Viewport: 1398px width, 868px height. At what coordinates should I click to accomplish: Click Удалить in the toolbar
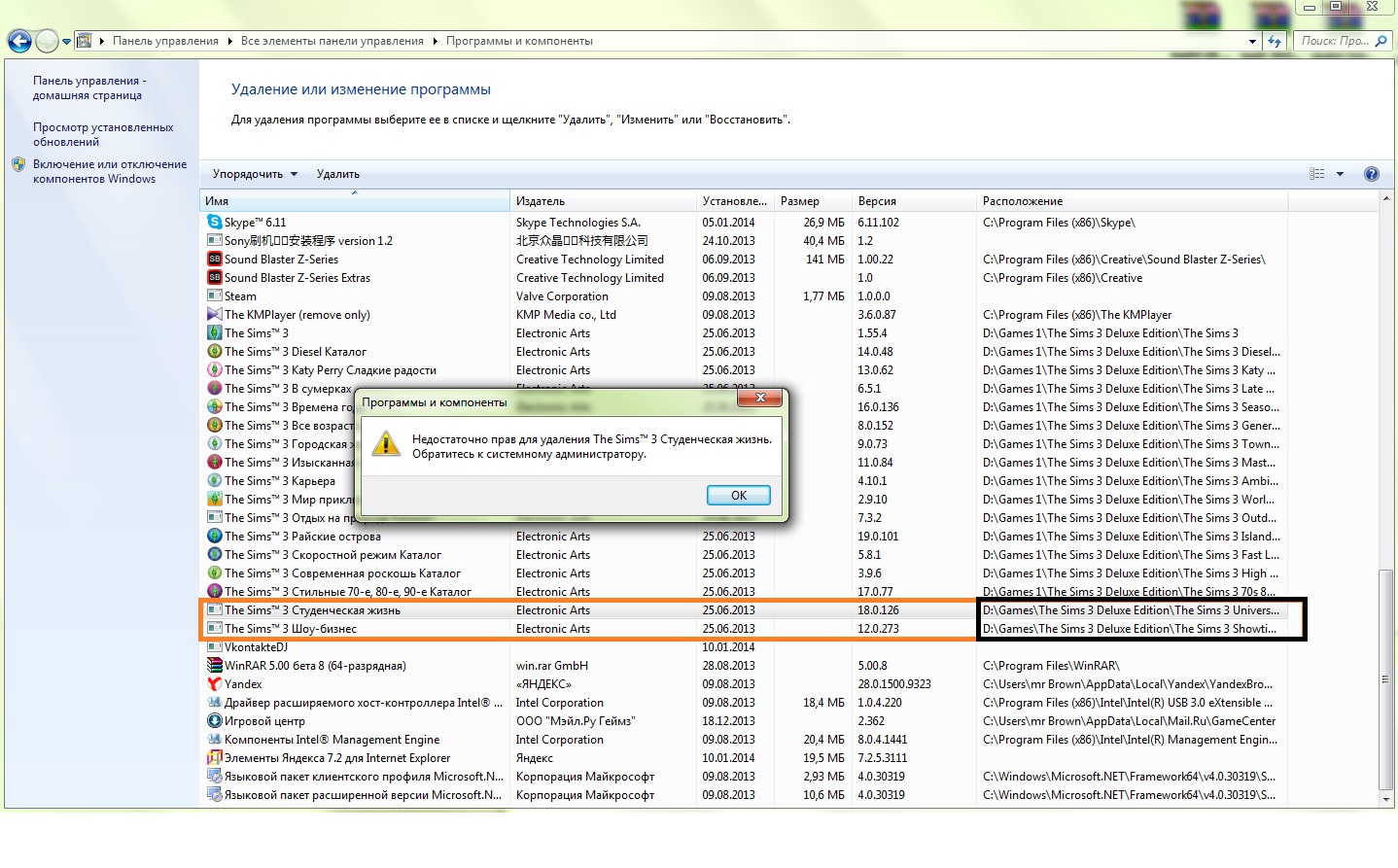click(x=337, y=174)
